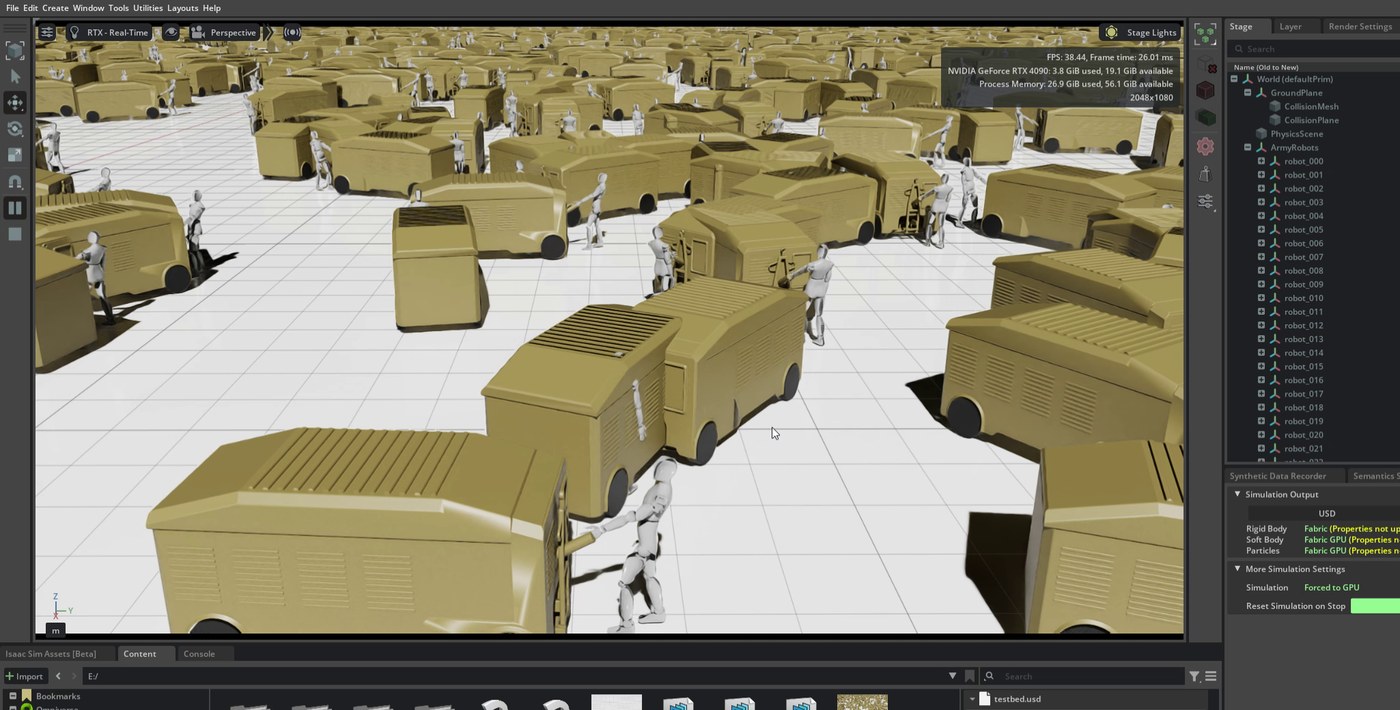Viewport: 1400px width, 710px height.
Task: Select the CollisionPlane prim
Action: [1311, 120]
